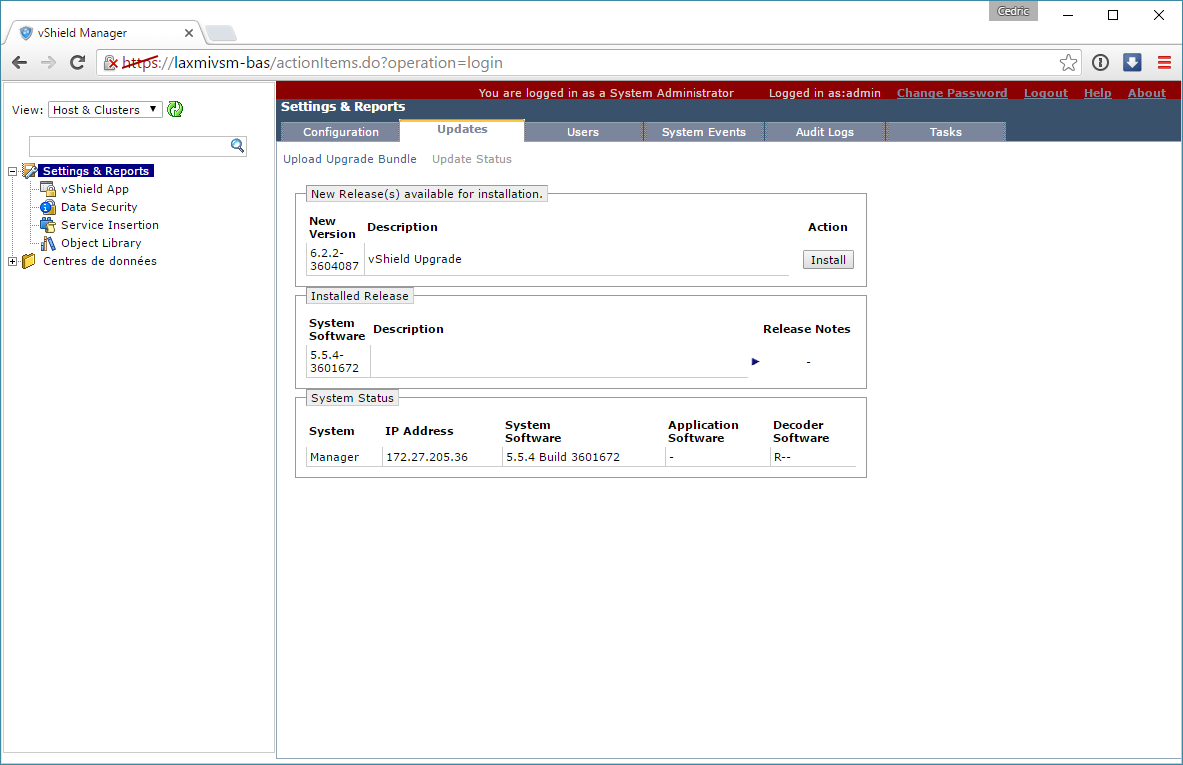Click the vShield App icon

coord(48,189)
